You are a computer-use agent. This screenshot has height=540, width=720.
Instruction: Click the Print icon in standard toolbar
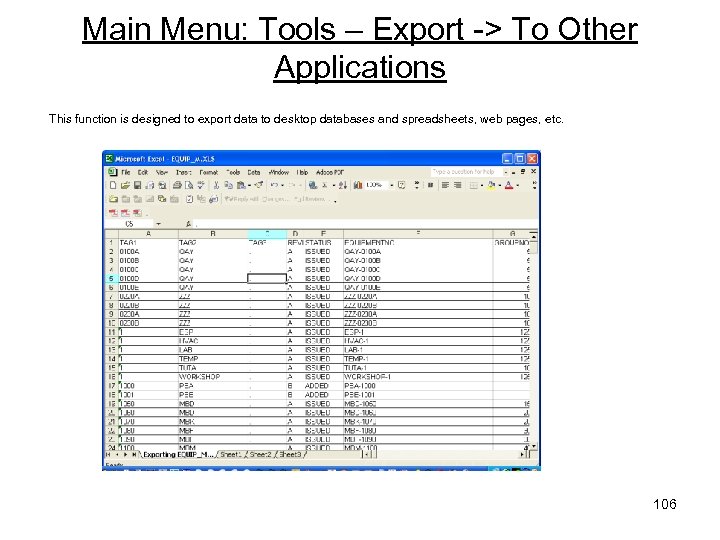coord(177,185)
